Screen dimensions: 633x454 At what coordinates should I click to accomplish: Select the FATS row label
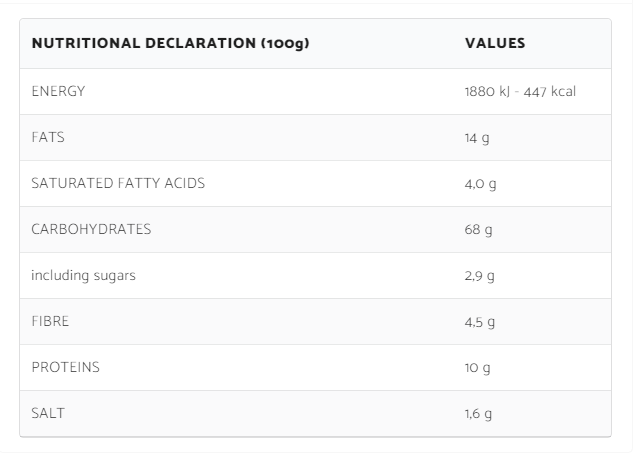coord(48,137)
